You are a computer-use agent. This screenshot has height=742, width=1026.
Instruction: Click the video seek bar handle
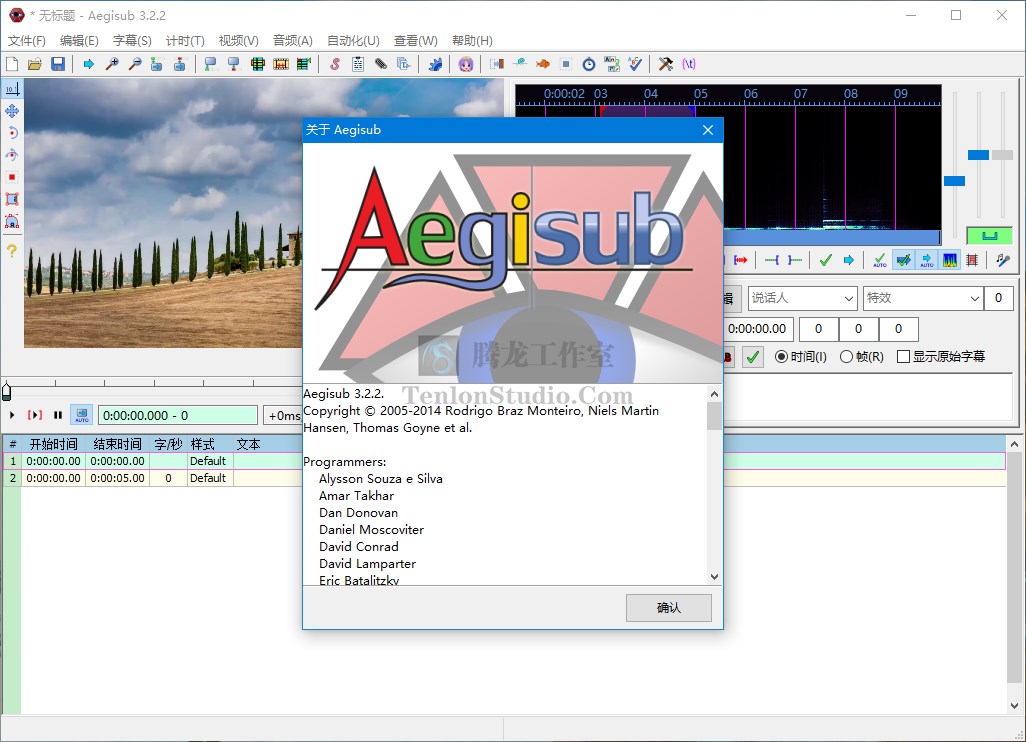click(7, 391)
